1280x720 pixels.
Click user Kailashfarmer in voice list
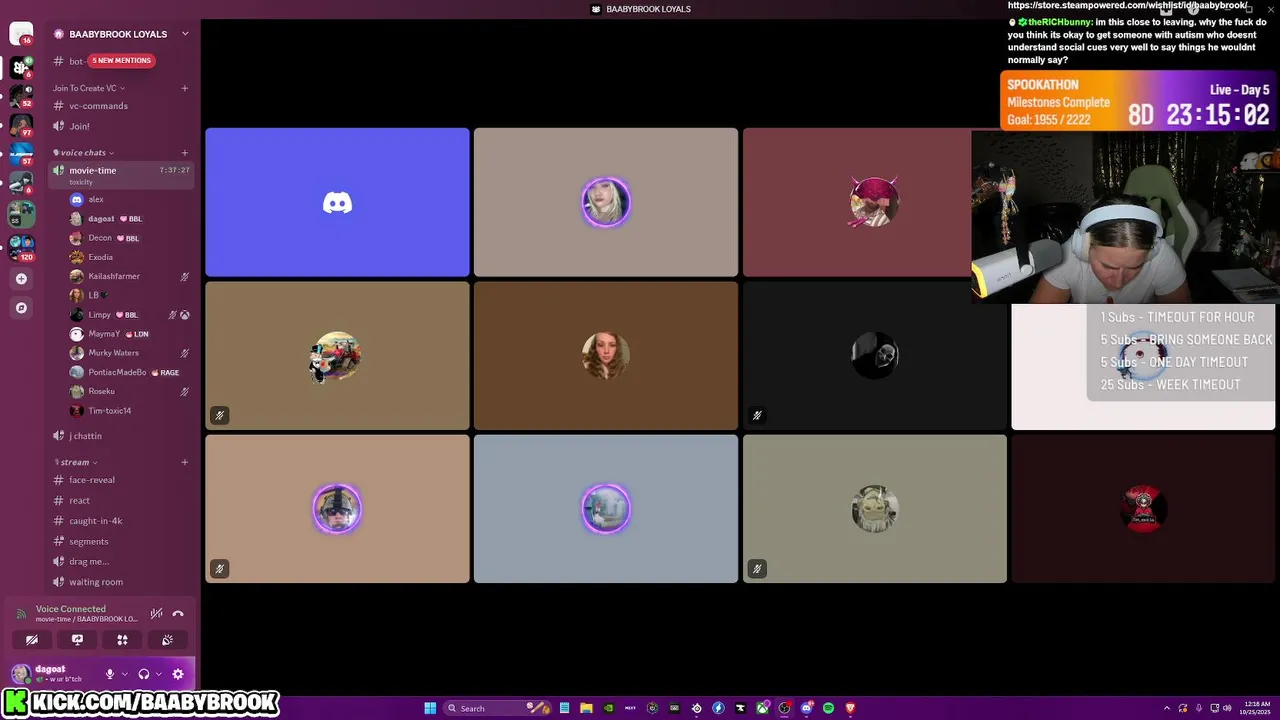(130, 276)
